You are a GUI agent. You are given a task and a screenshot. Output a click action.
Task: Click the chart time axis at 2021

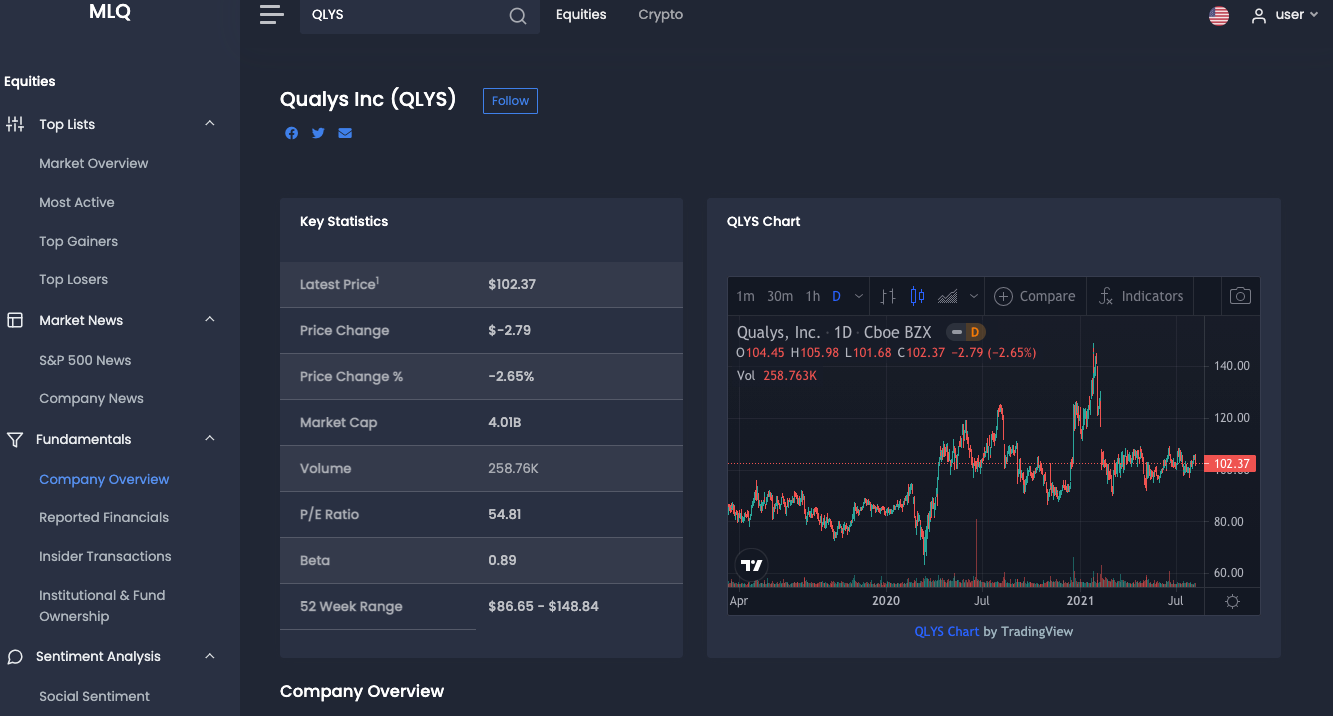pyautogui.click(x=1080, y=601)
